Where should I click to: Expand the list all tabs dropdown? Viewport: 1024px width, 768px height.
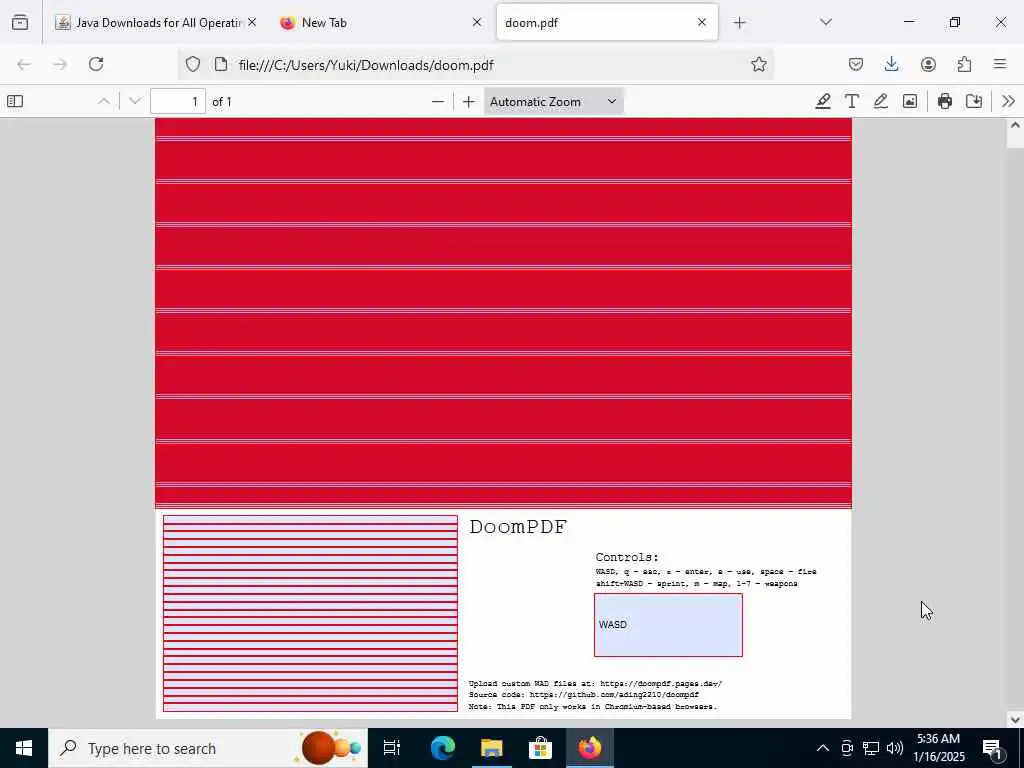pos(826,23)
